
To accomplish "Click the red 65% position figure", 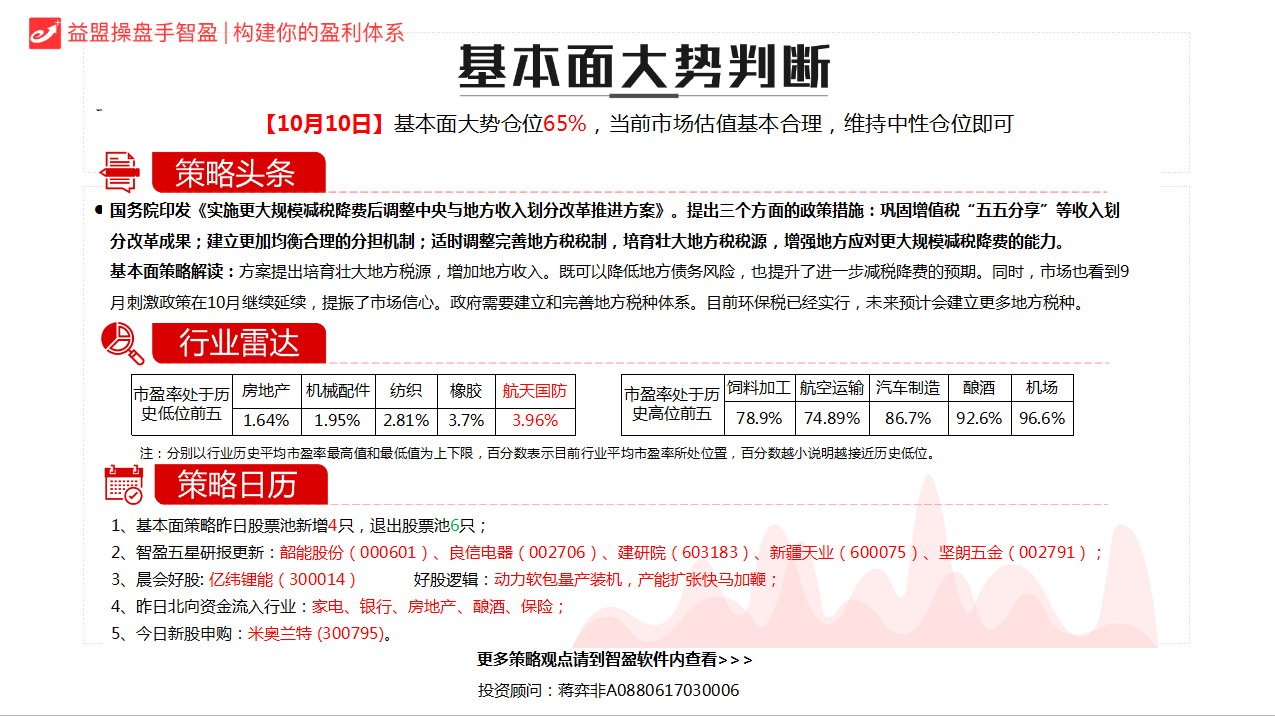I will (565, 124).
